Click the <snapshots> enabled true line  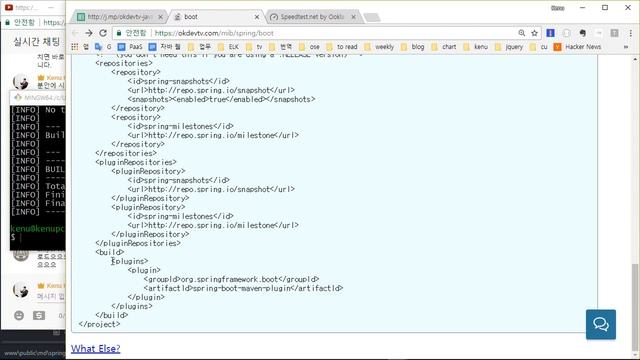pyautogui.click(x=221, y=99)
